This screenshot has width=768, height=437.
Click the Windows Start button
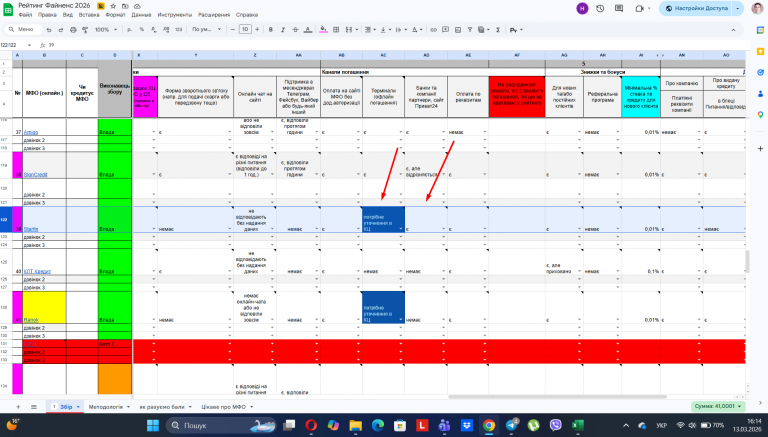coord(155,426)
